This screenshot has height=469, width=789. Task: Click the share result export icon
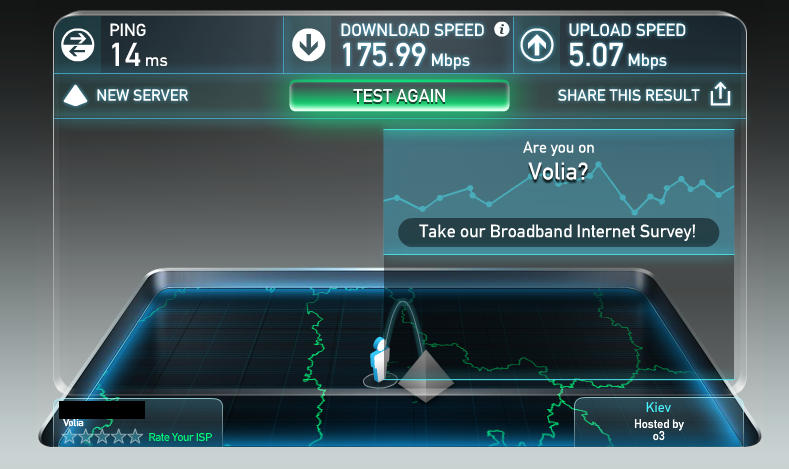pyautogui.click(x=720, y=94)
